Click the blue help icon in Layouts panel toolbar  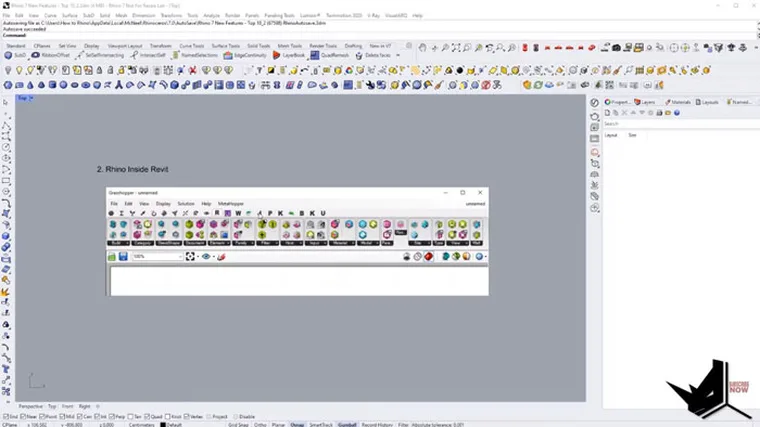coord(677,113)
